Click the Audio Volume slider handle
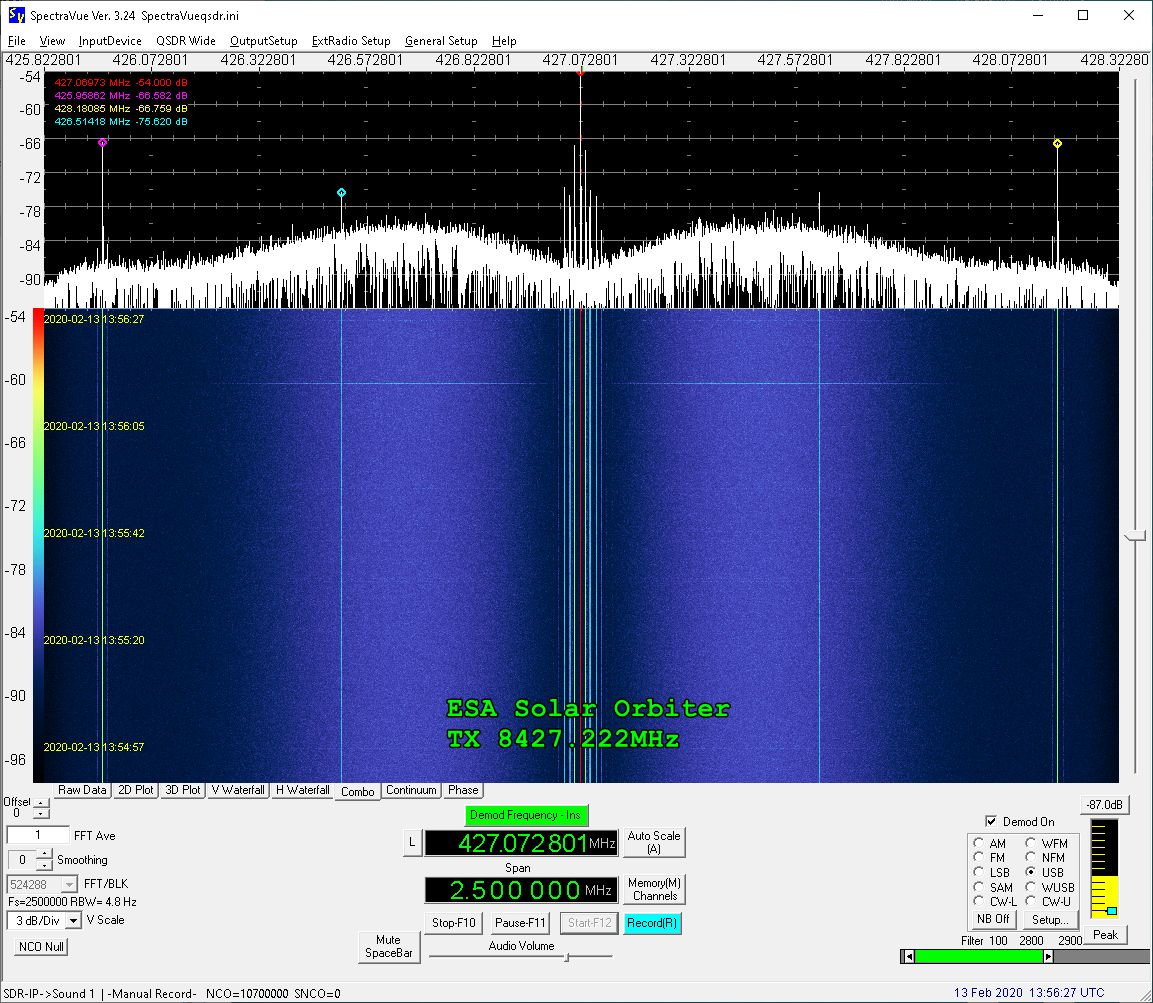 point(567,957)
